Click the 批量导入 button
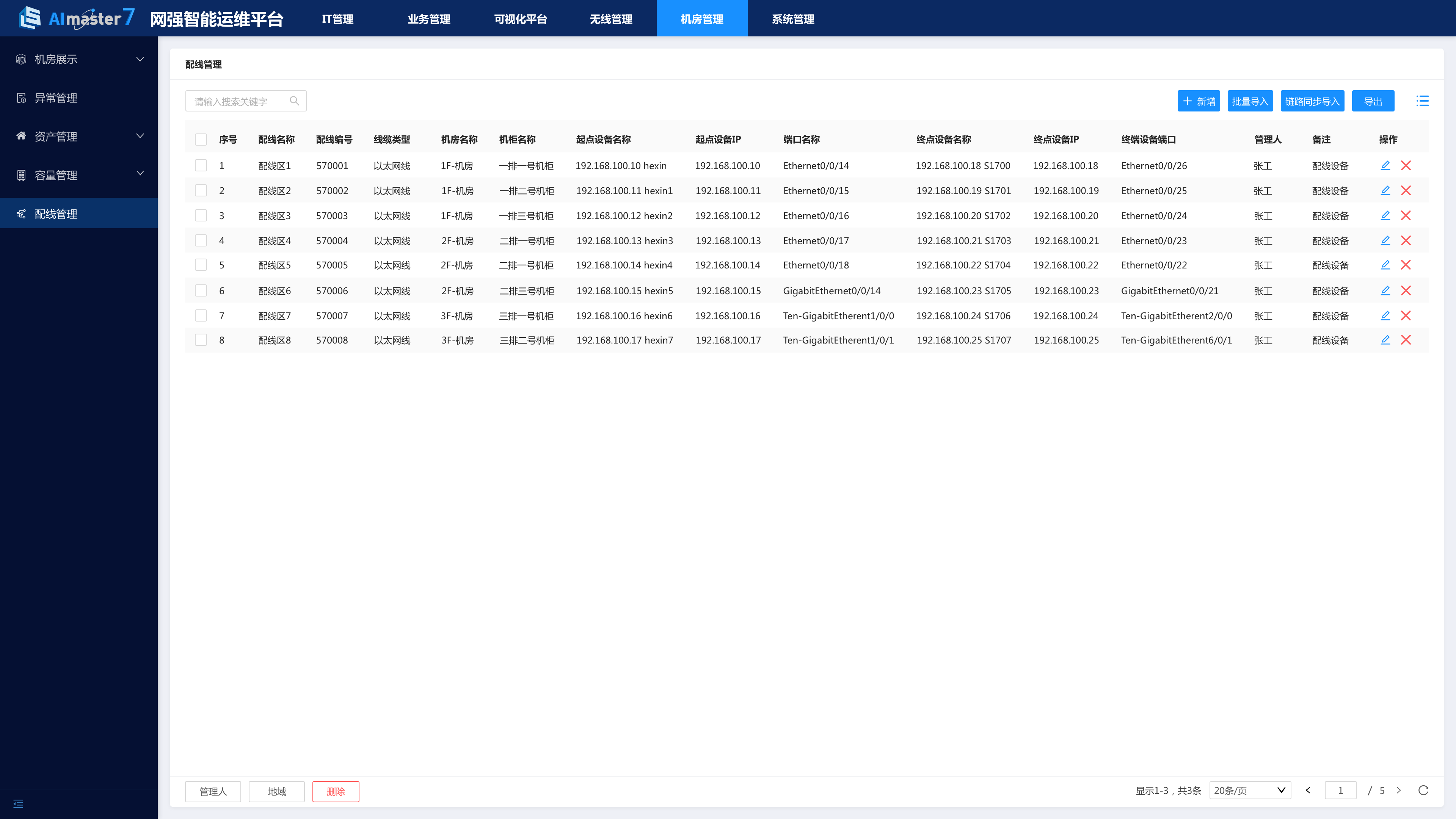The height and width of the screenshot is (819, 1456). (1250, 100)
